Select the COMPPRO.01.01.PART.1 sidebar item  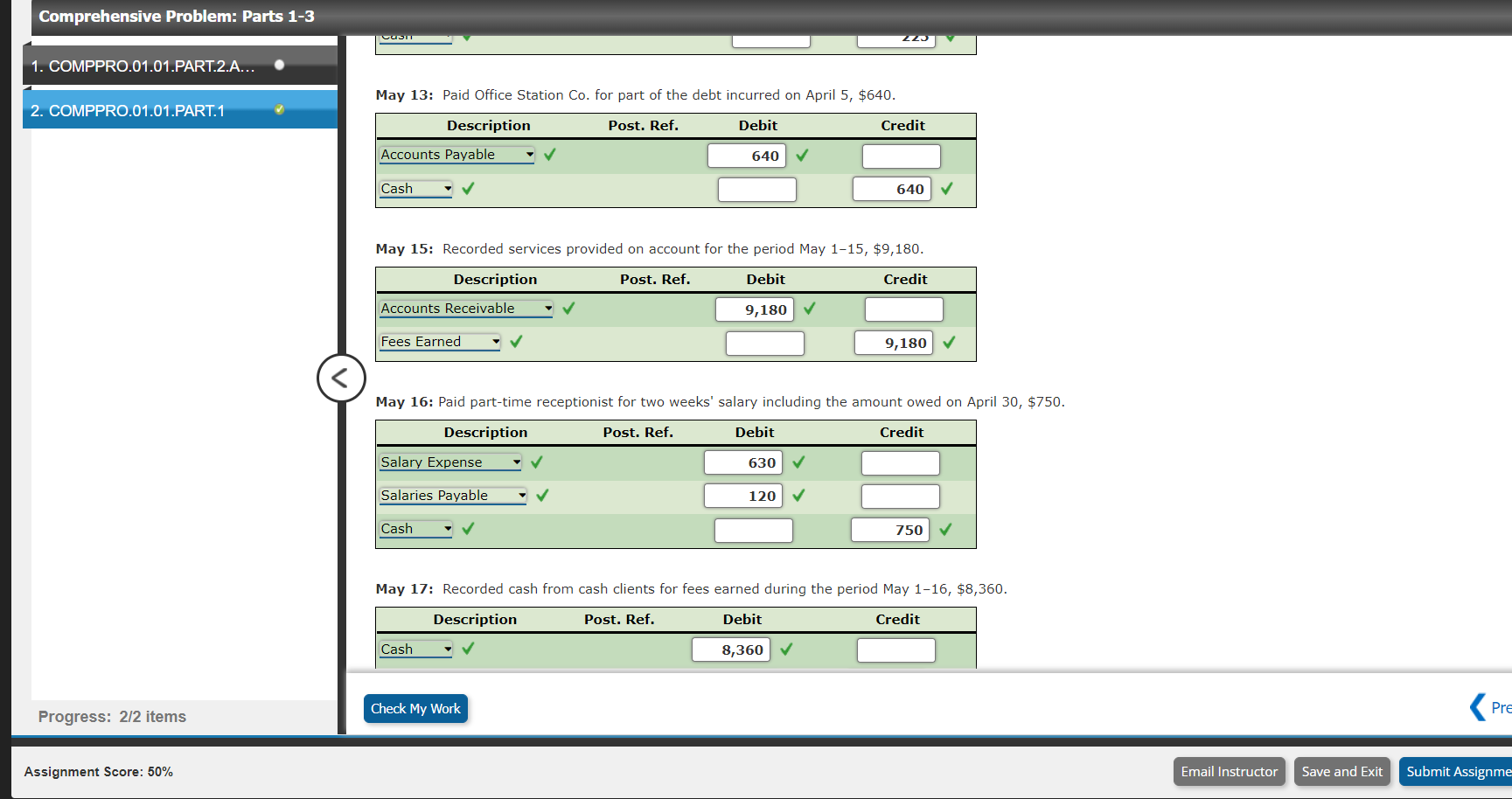[x=129, y=111]
